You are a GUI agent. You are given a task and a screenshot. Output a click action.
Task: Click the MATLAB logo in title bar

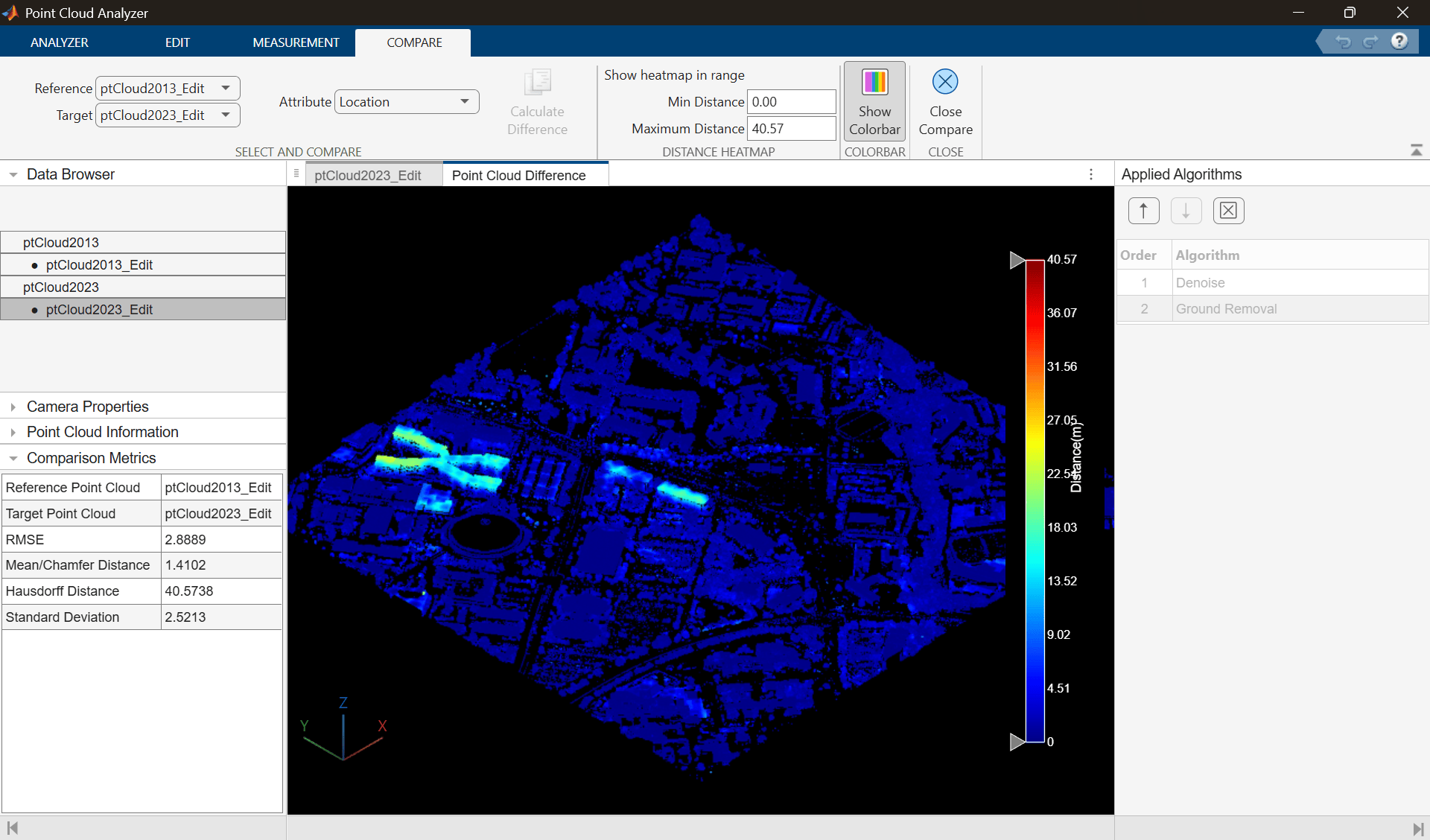[x=10, y=13]
